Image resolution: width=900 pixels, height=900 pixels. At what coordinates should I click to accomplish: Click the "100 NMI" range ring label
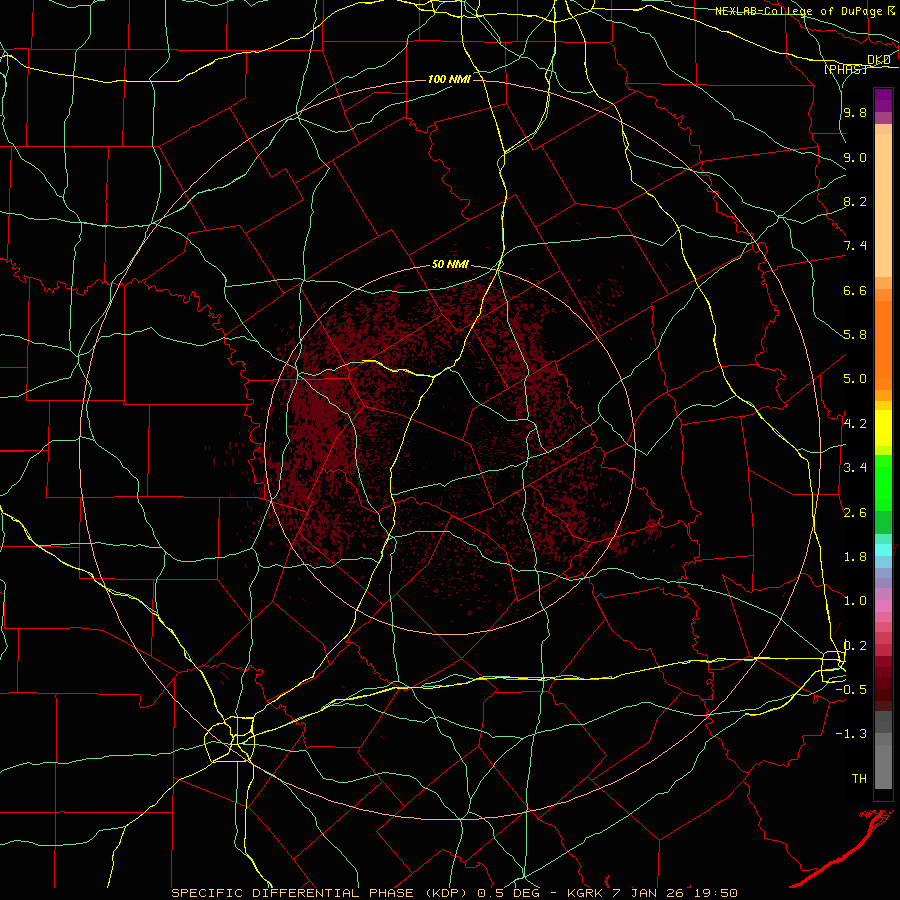pyautogui.click(x=449, y=79)
